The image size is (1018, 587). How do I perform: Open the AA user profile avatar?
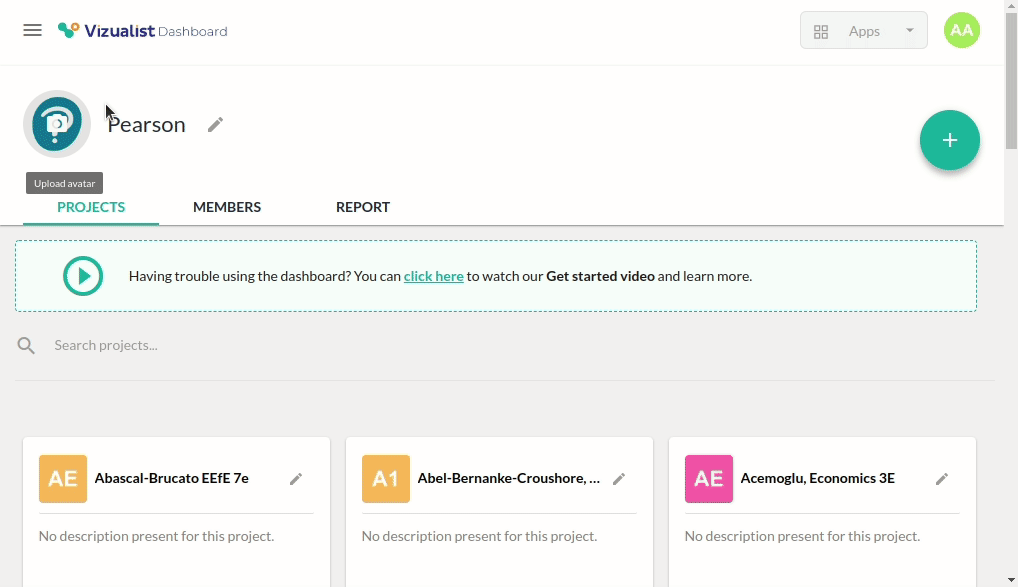click(961, 30)
